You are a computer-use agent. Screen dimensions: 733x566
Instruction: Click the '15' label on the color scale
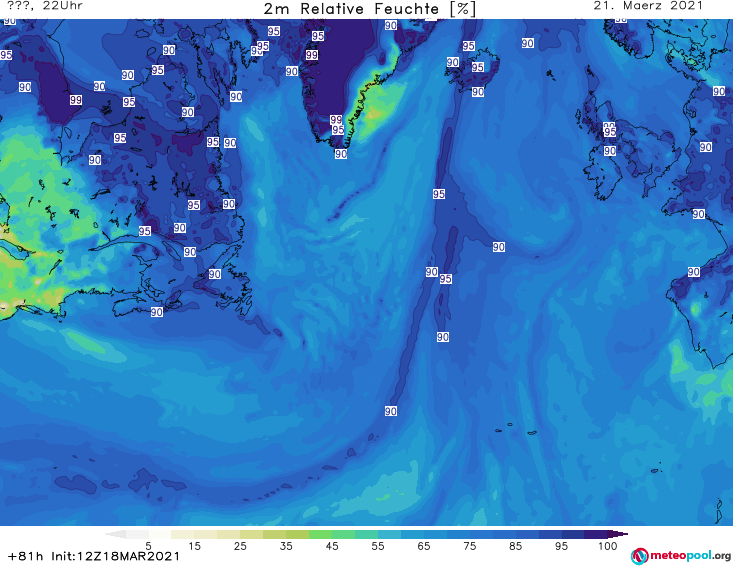[194, 546]
